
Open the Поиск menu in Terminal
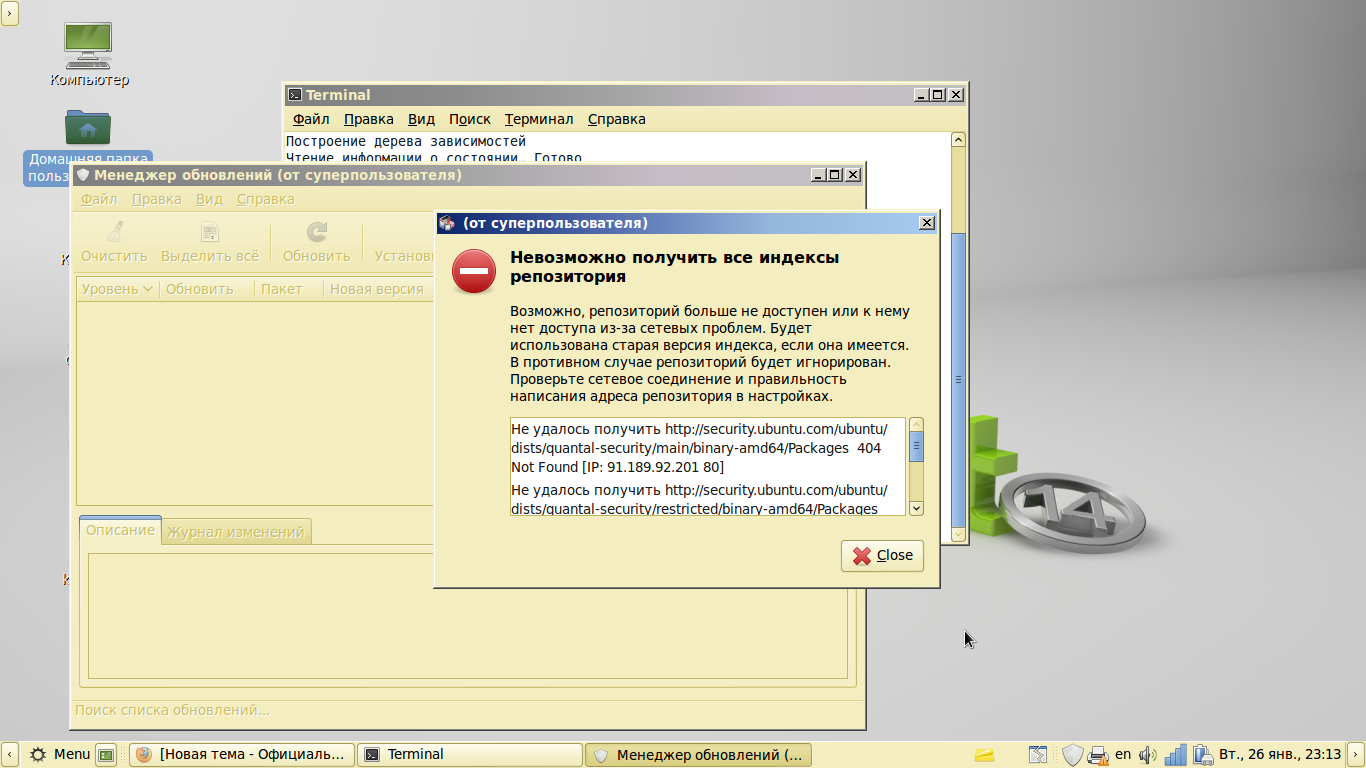[469, 119]
